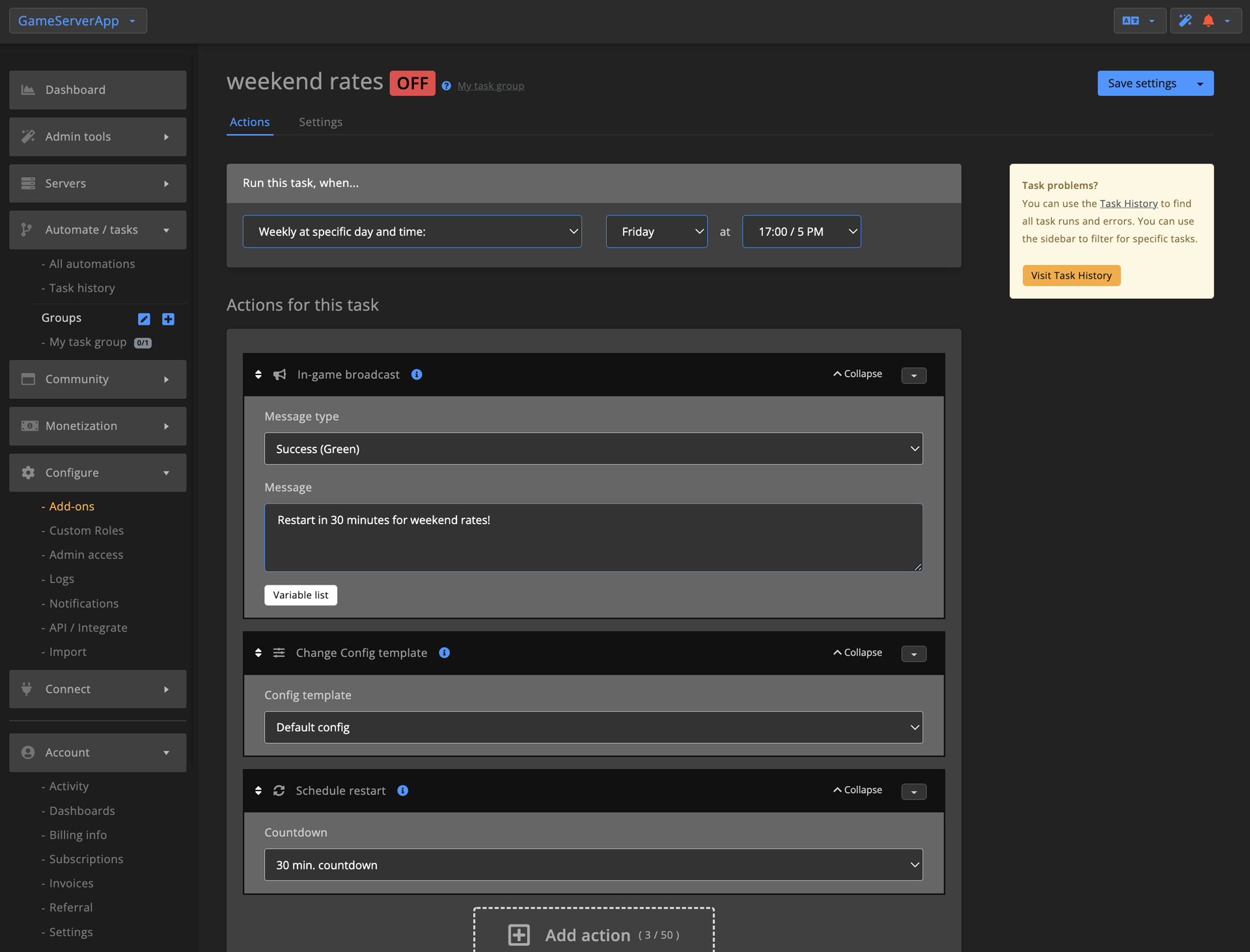
Task: Open Task history in the sidebar
Action: point(82,288)
